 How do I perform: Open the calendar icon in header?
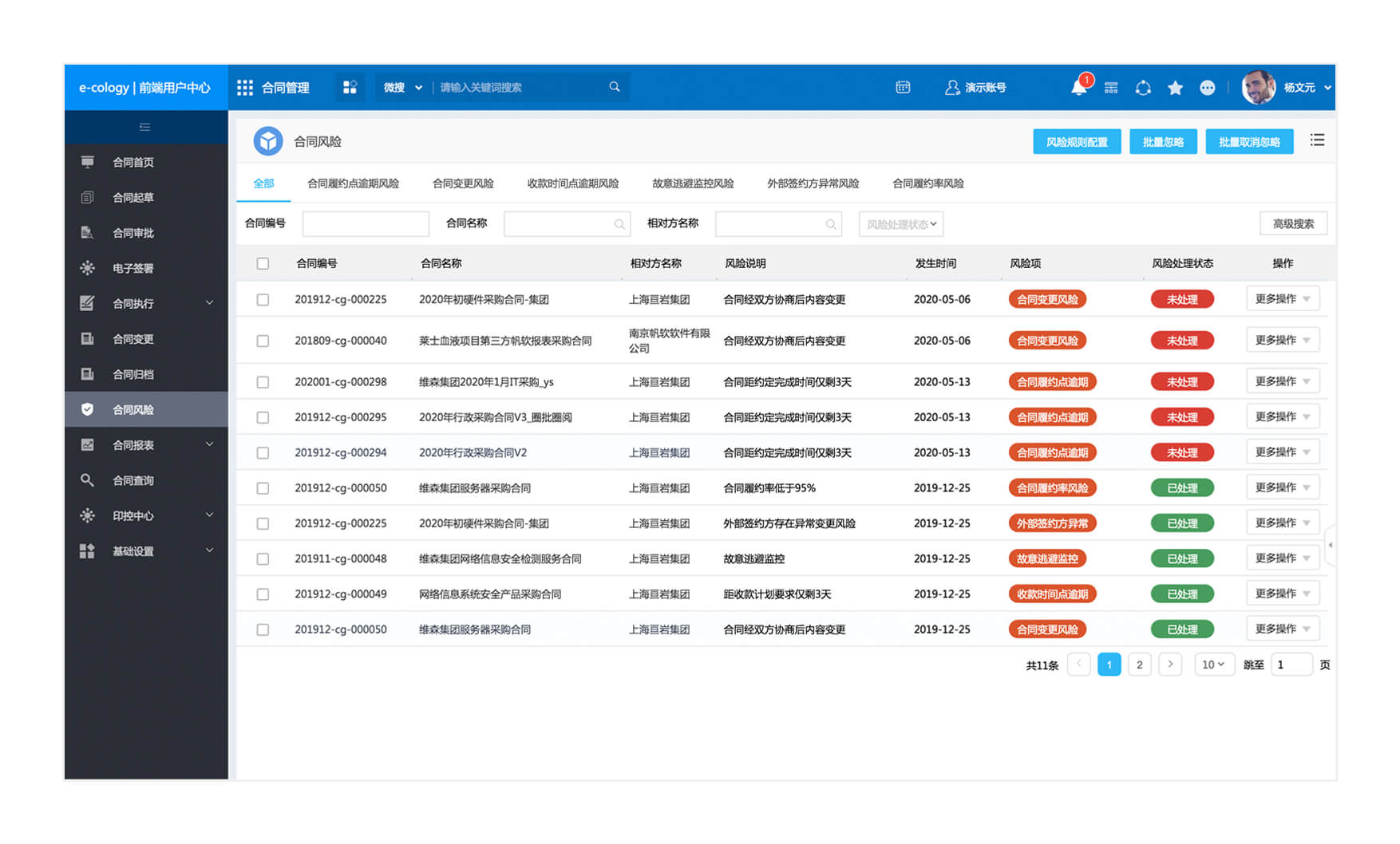click(903, 87)
